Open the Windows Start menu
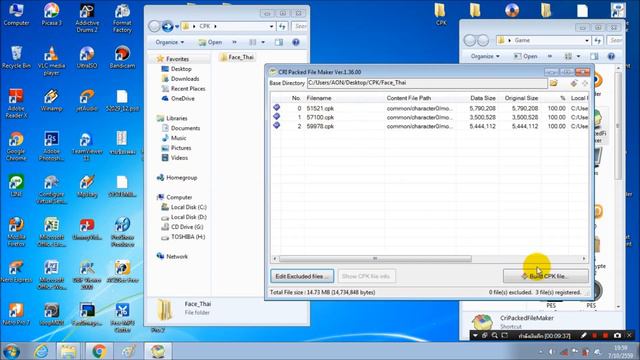Viewport: 640px width, 360px height. [x=11, y=351]
